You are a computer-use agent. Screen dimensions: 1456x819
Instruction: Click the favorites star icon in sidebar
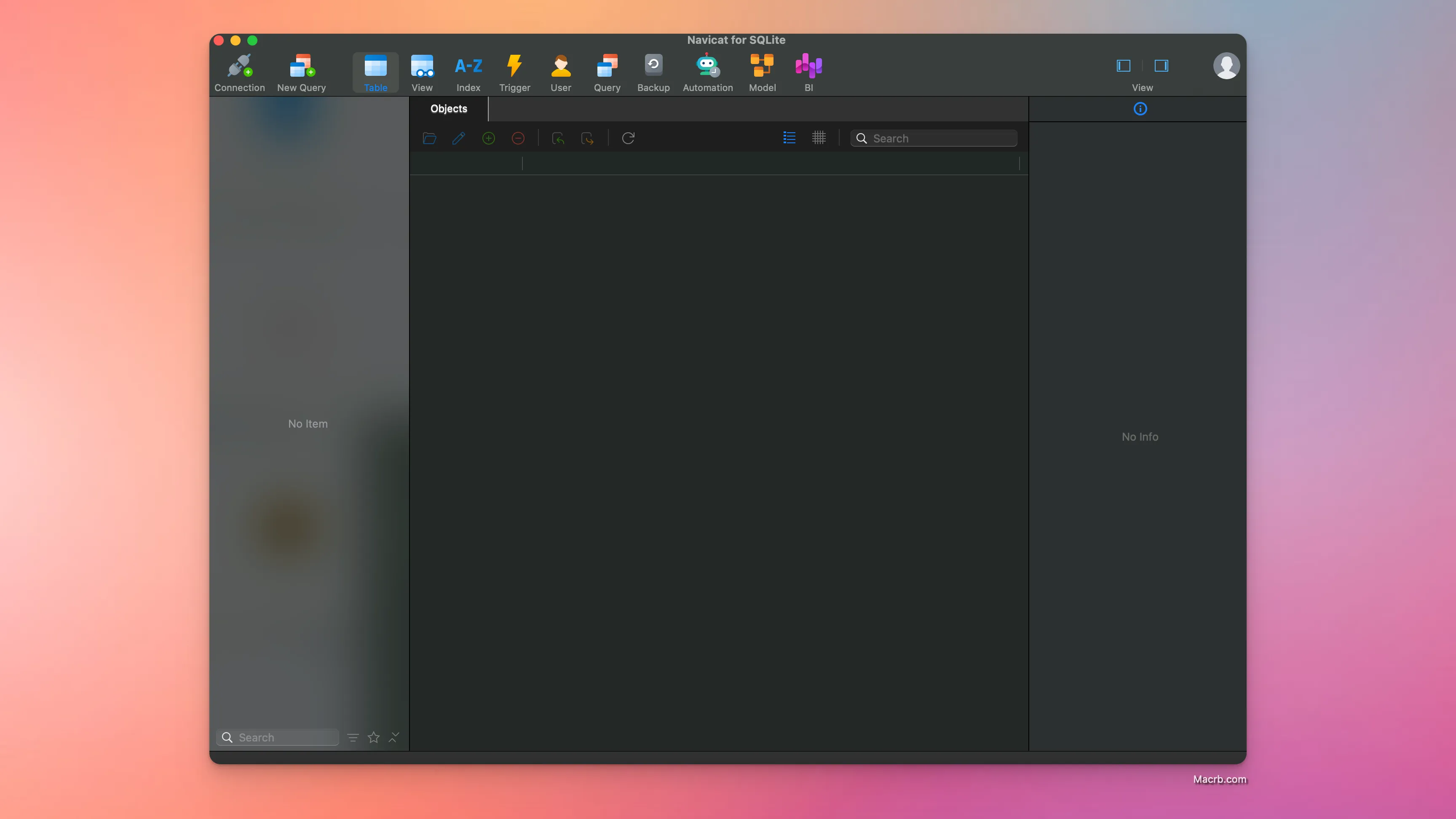(x=373, y=737)
